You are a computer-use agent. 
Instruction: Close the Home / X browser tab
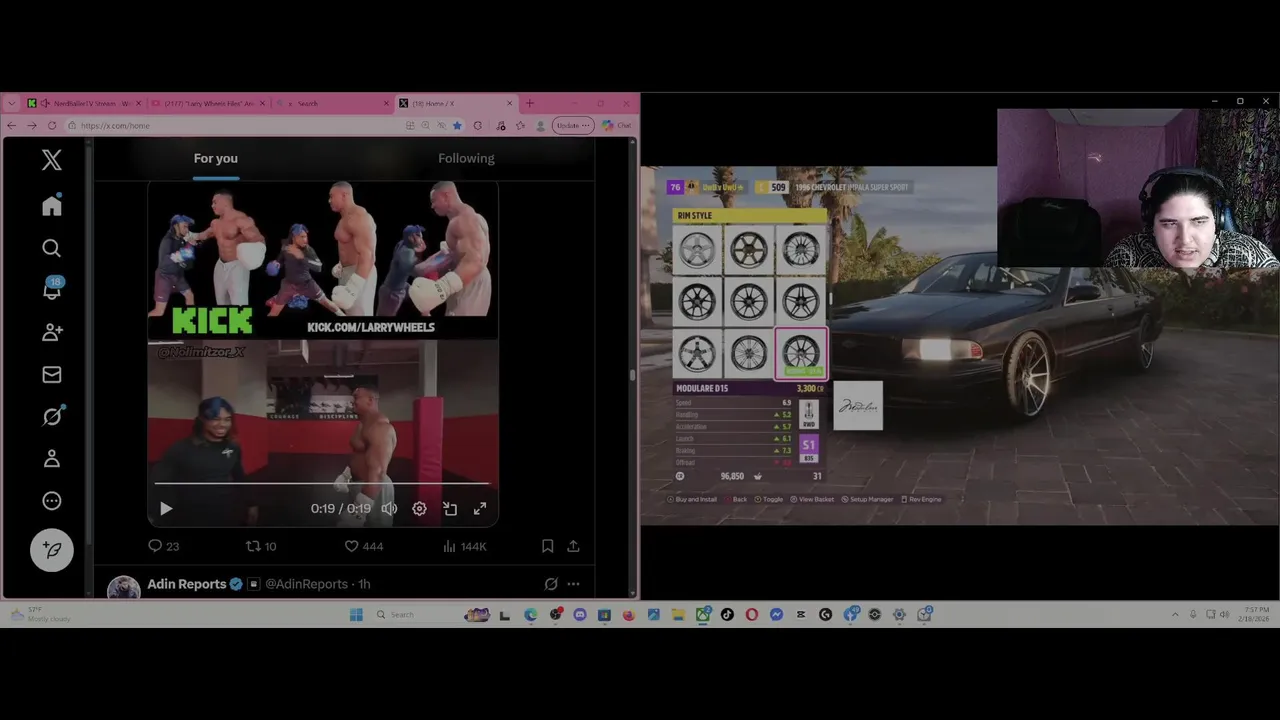(x=510, y=103)
